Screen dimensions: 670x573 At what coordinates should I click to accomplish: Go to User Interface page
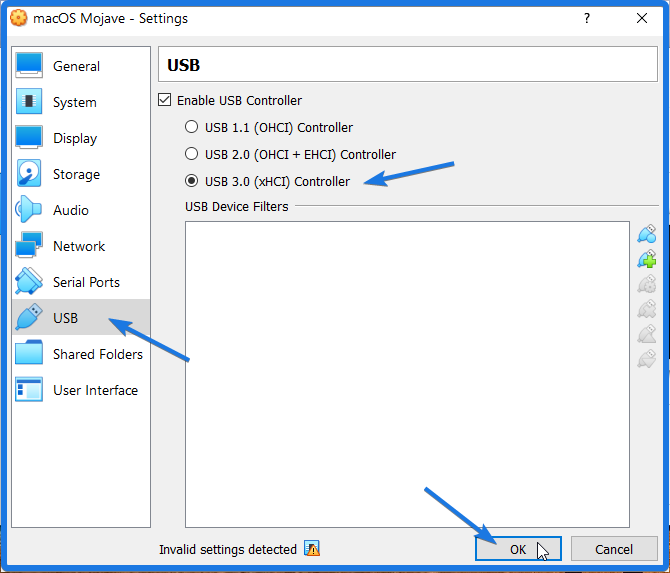(x=81, y=389)
